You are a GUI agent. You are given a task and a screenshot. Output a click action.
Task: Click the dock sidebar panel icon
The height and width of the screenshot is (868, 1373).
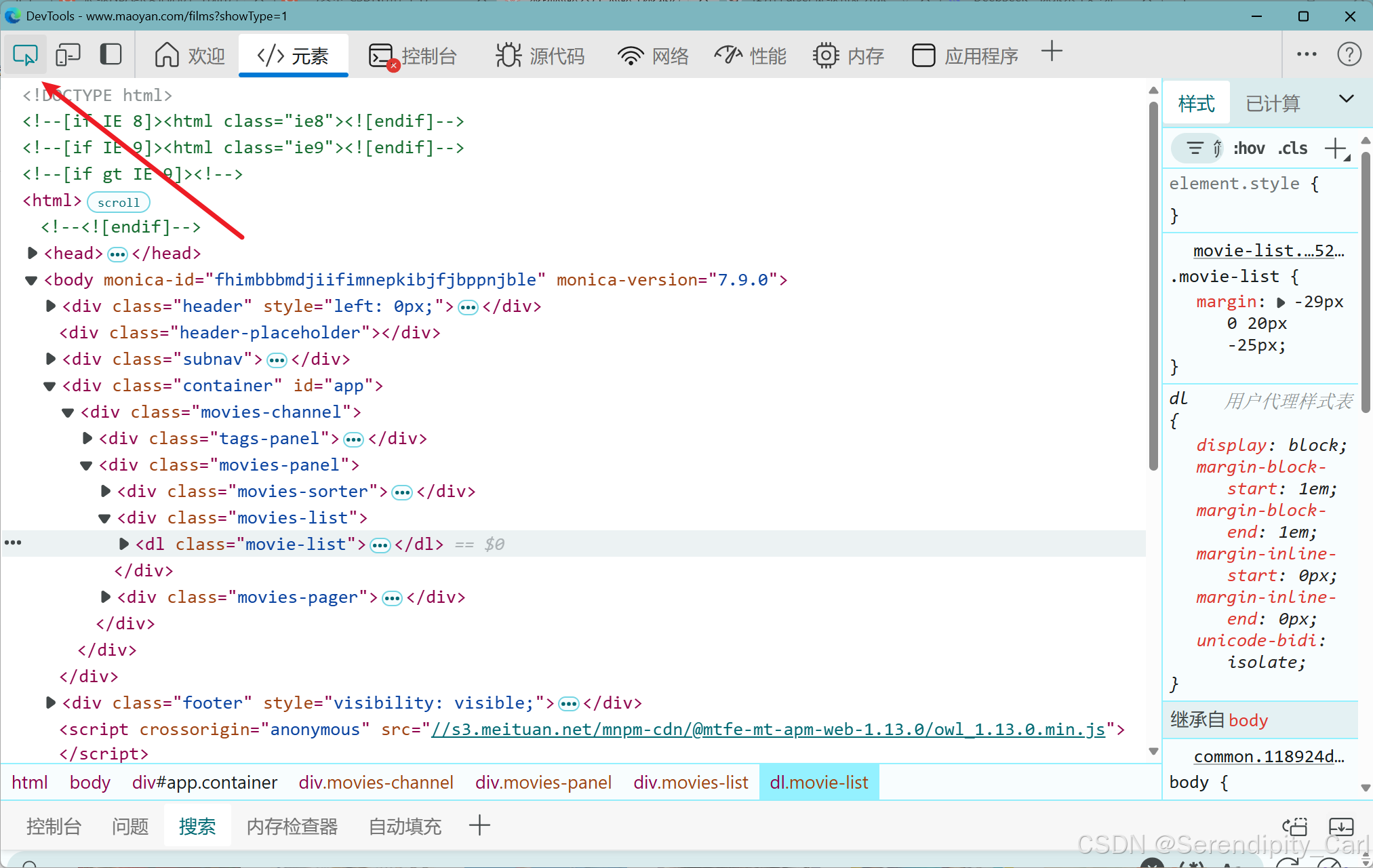click(111, 55)
